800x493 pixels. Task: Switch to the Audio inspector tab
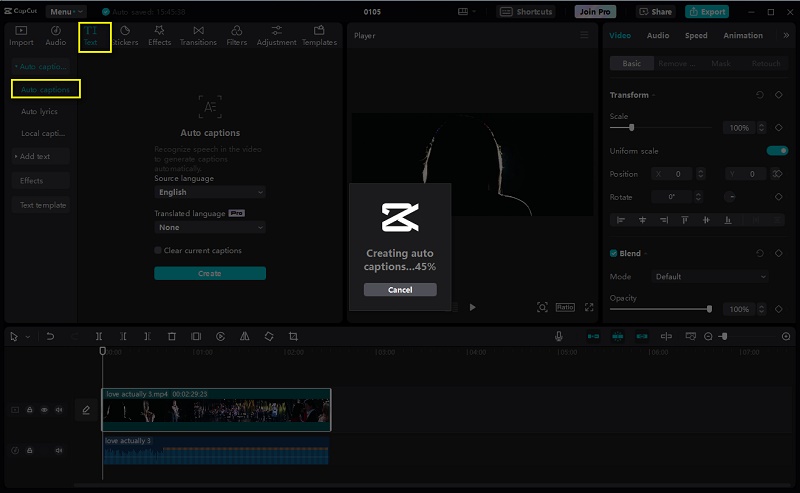point(658,35)
